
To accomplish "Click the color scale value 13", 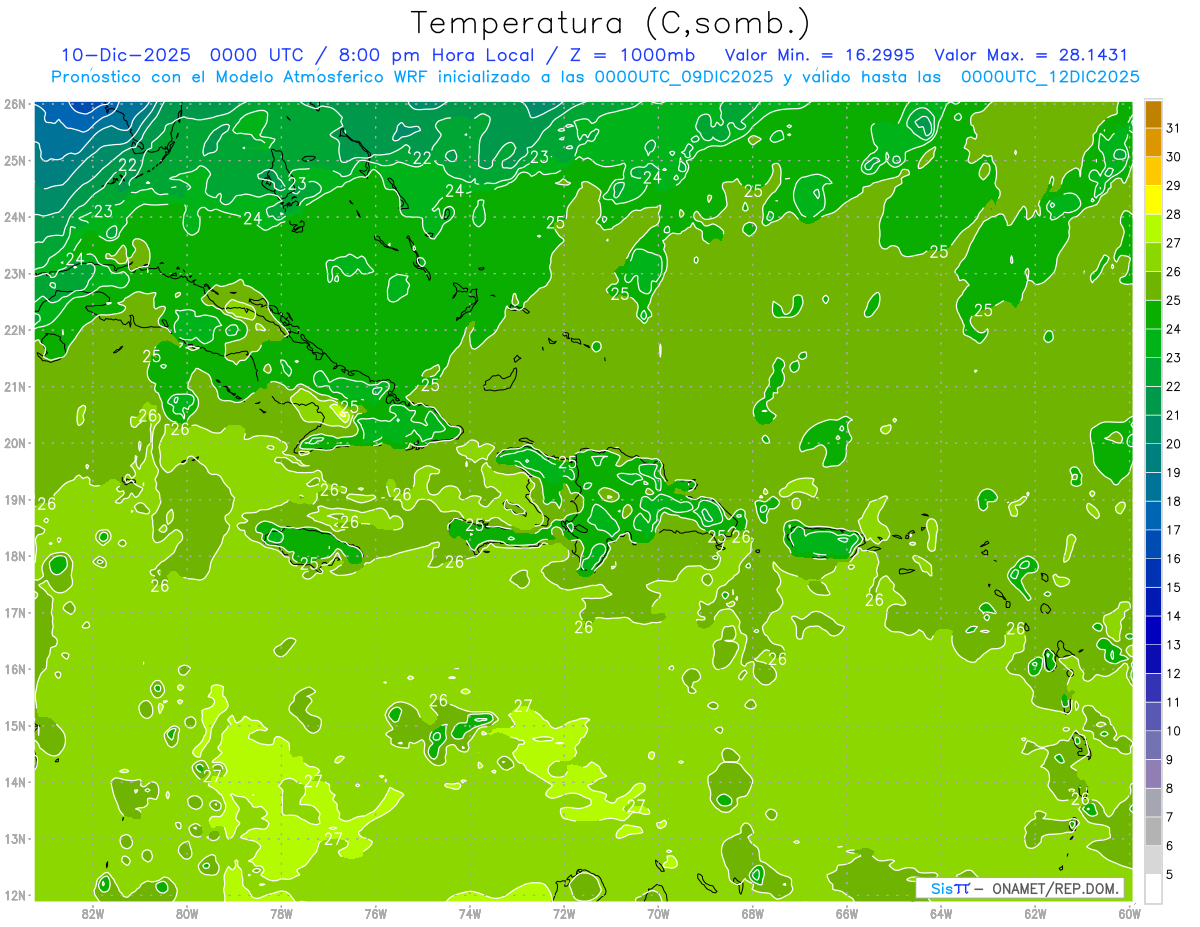I will pos(1174,645).
